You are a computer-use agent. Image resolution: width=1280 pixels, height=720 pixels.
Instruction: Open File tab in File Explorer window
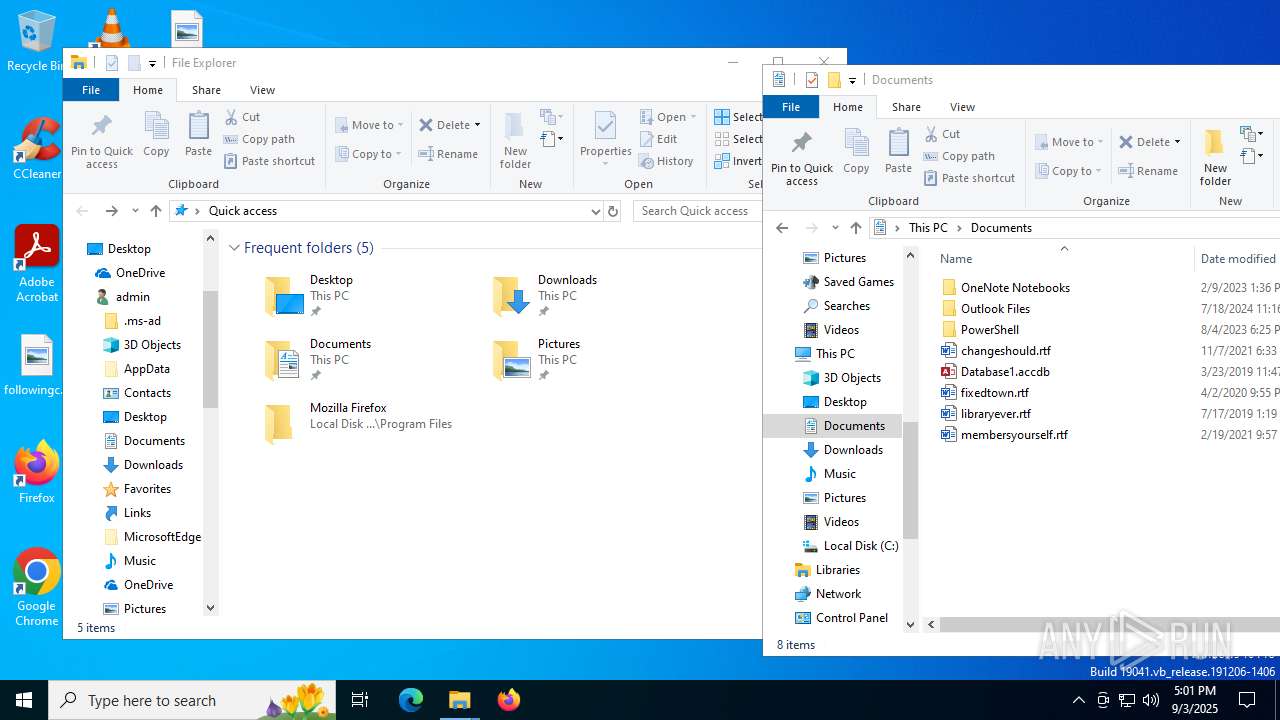91,90
